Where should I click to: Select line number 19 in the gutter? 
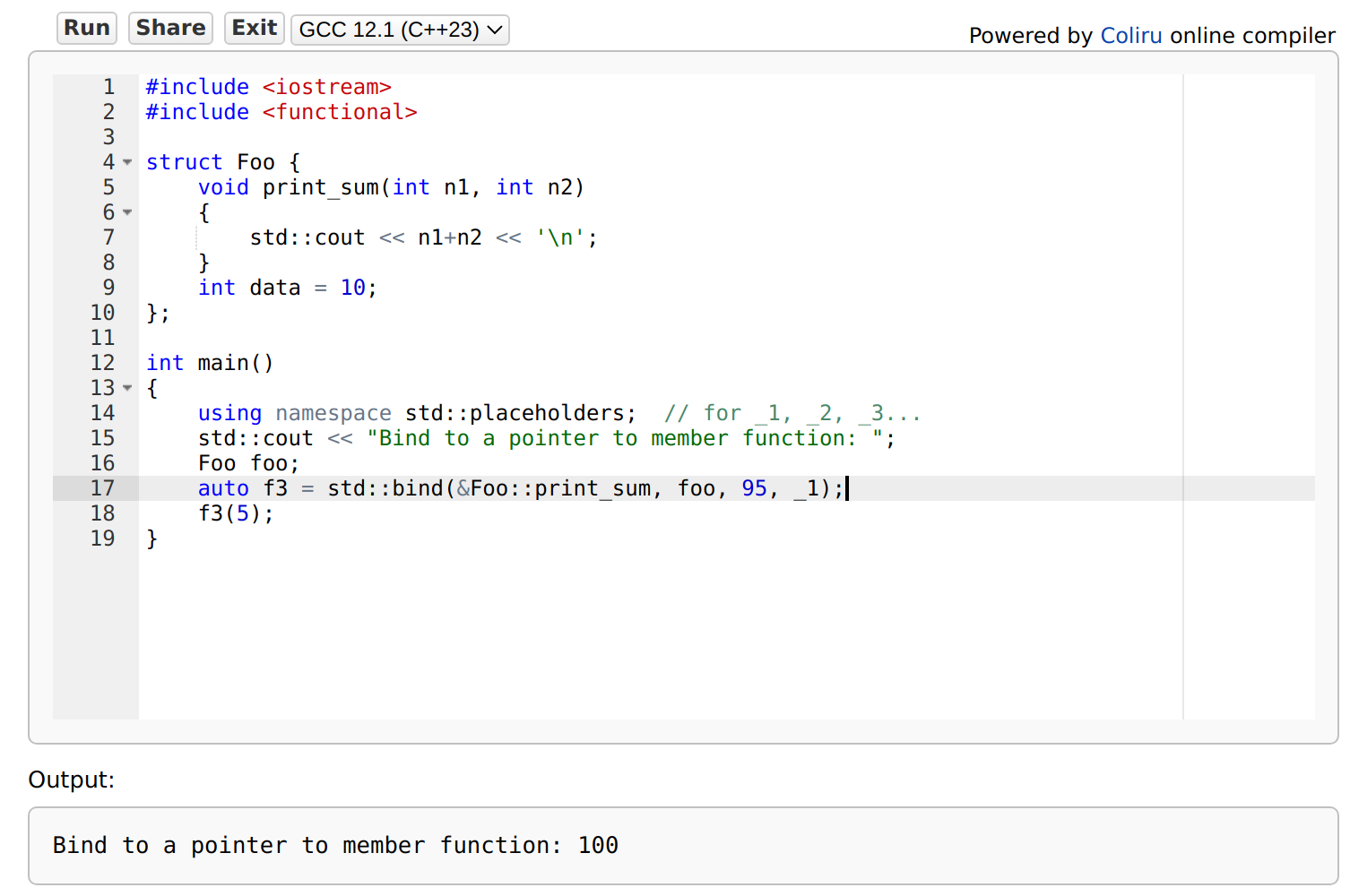tap(102, 538)
